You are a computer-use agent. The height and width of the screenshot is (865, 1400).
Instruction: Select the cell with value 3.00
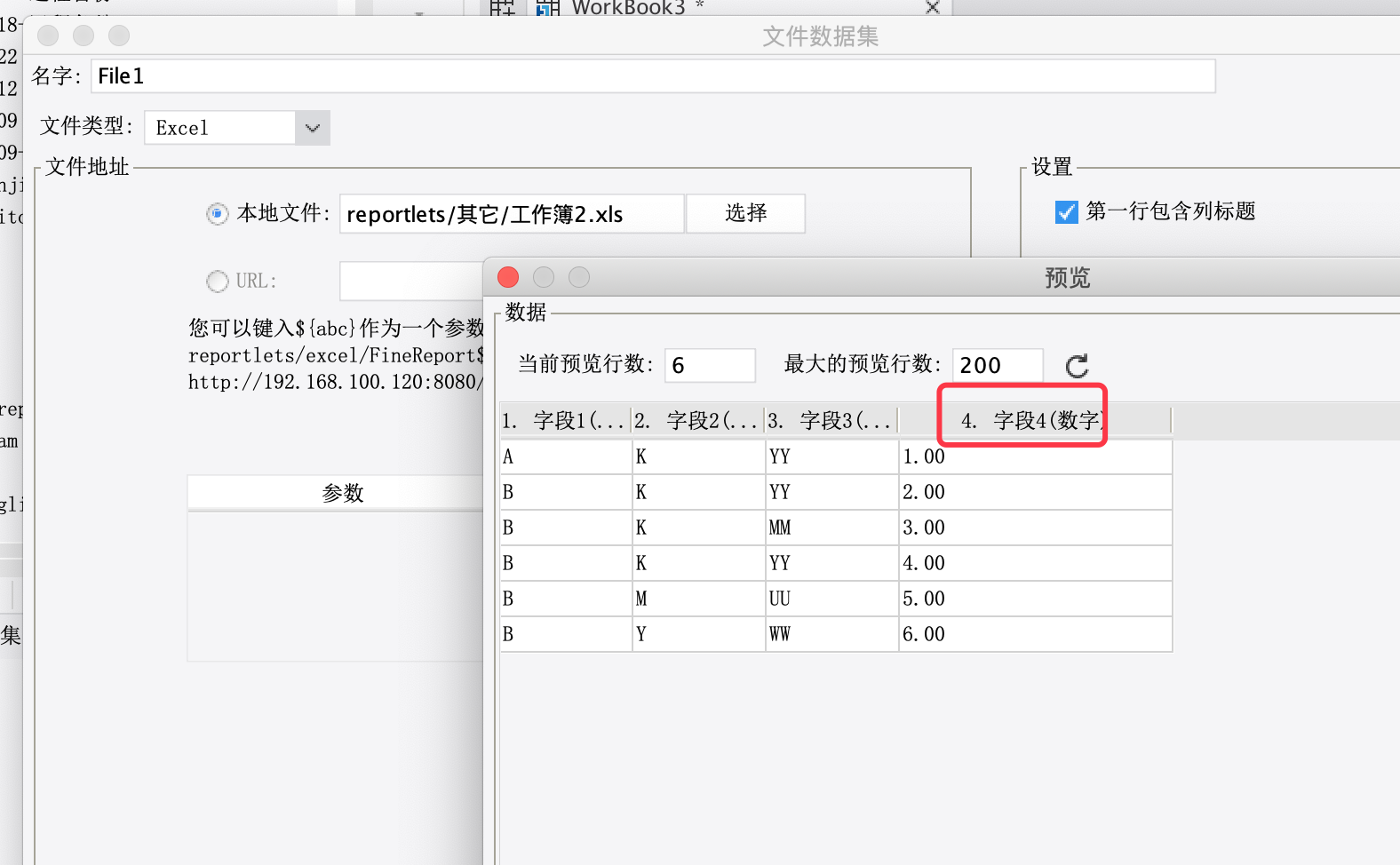pyautogui.click(x=1036, y=528)
